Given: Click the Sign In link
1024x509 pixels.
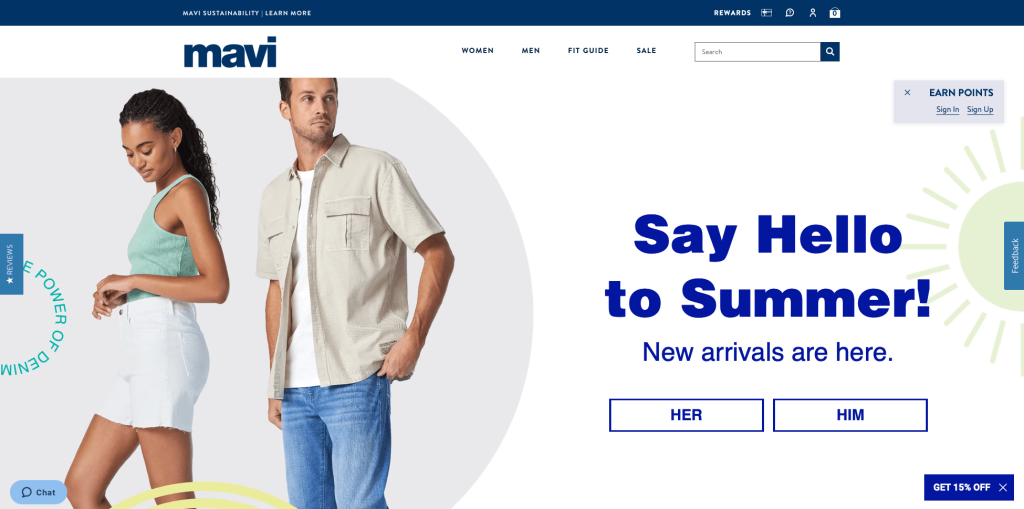Looking at the screenshot, I should (948, 110).
